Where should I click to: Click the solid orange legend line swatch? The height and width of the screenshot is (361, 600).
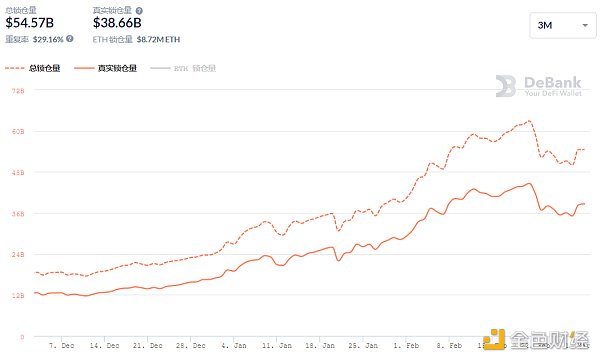[x=84, y=68]
